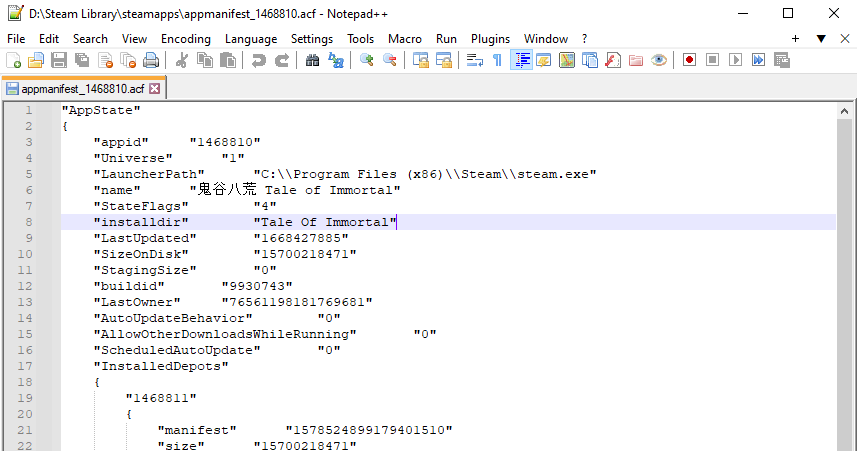Viewport: 857px width, 451px height.
Task: Click the Open file folder icon
Action: 36,60
